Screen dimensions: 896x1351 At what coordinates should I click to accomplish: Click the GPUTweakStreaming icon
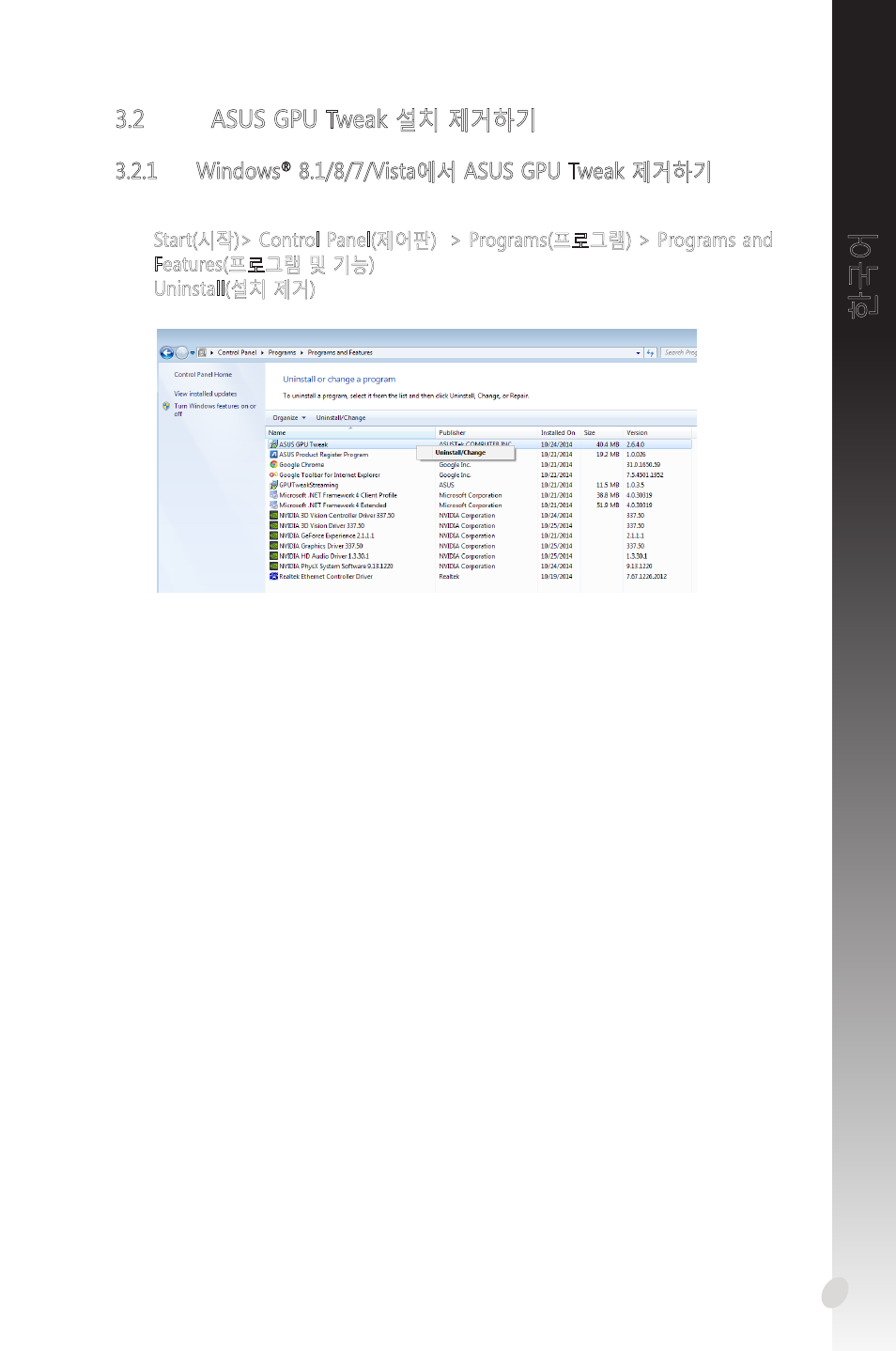pos(273,486)
